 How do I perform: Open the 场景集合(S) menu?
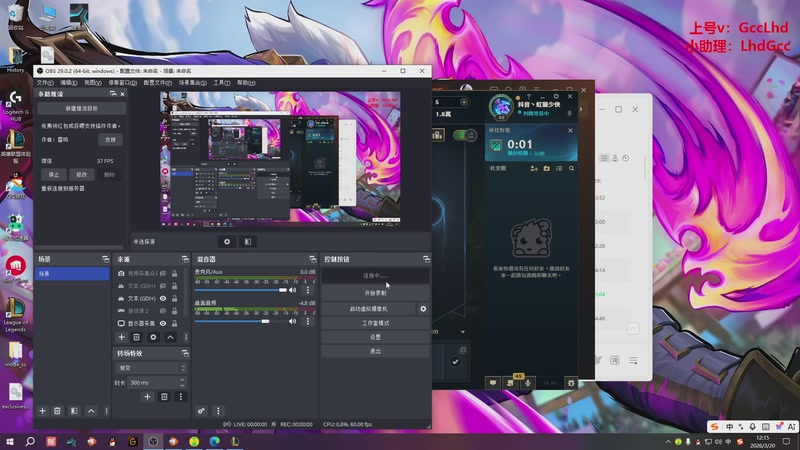pos(192,83)
